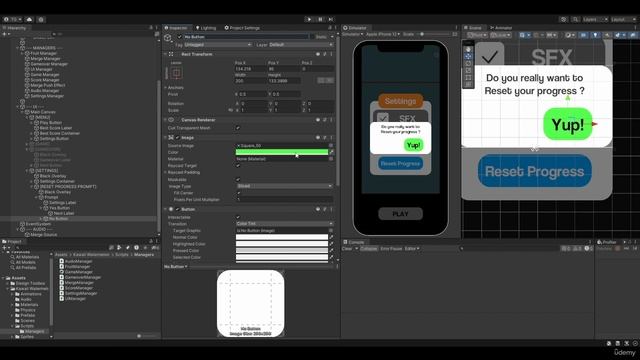
Task: Toggle the Raycast Target checkbox
Action: pyautogui.click(x=238, y=165)
